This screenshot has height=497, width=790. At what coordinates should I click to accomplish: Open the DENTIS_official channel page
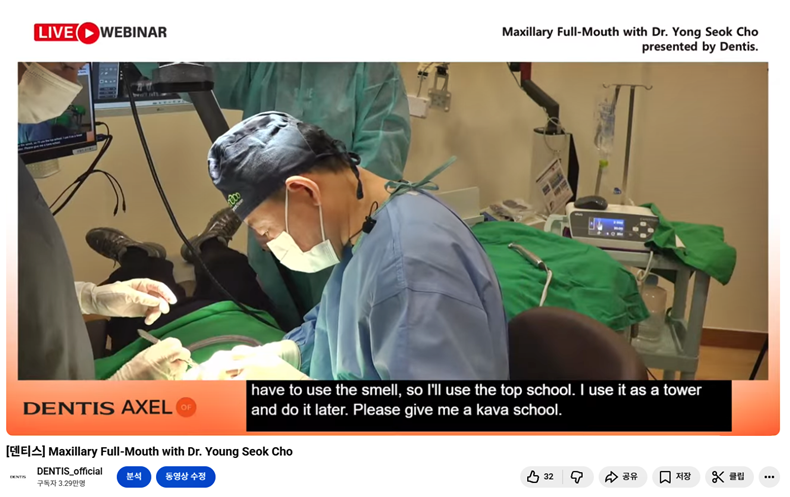point(70,471)
